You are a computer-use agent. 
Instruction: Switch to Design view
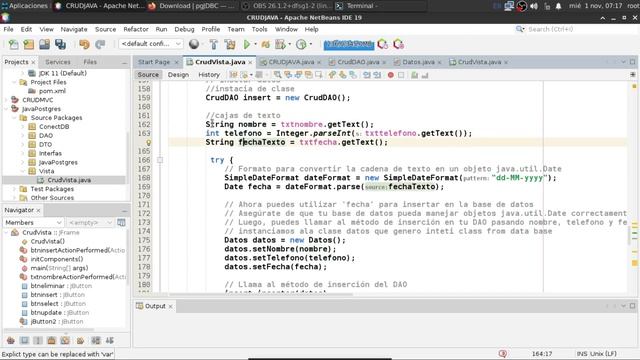(x=178, y=75)
